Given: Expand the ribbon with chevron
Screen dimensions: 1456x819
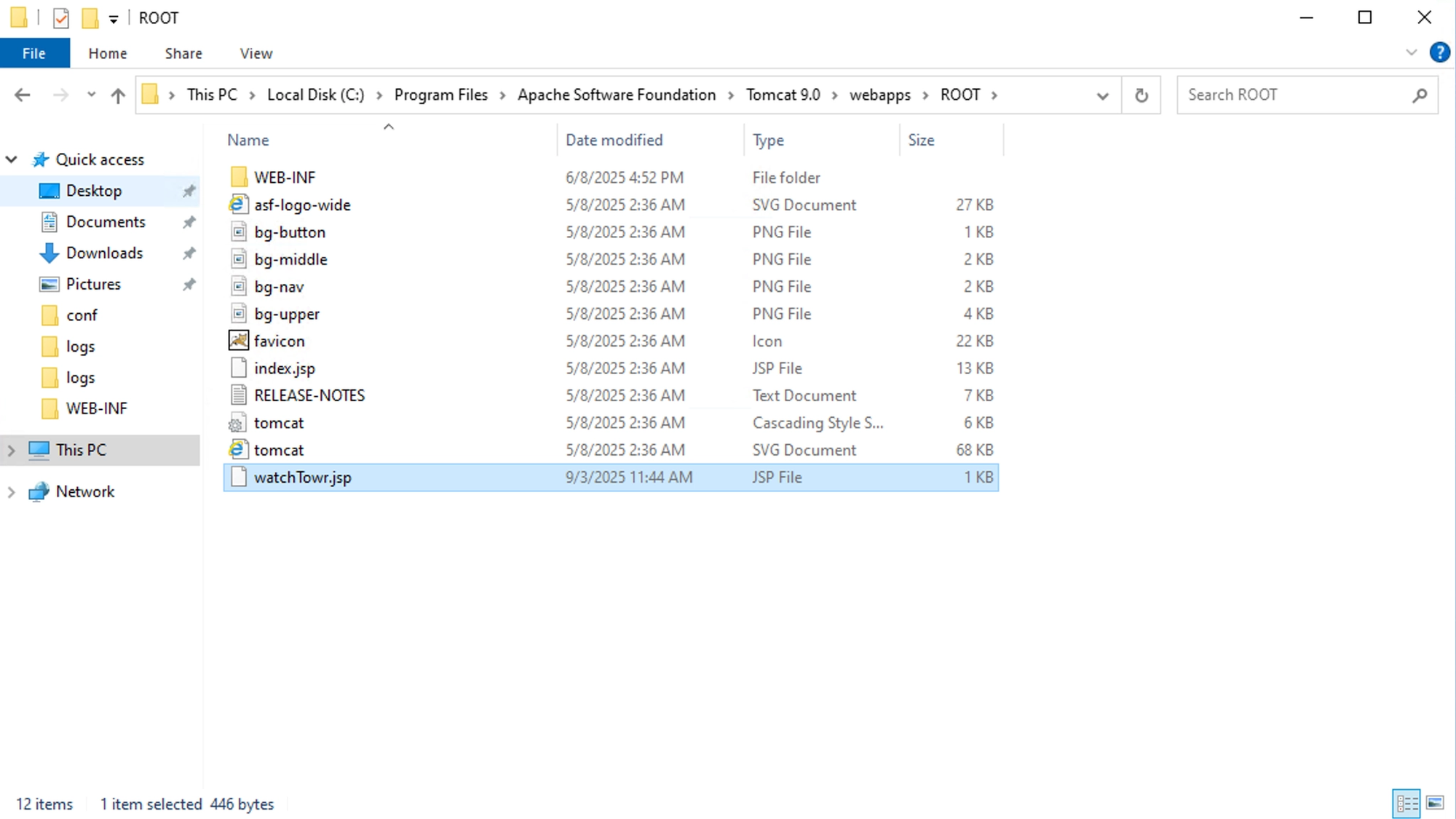Looking at the screenshot, I should (x=1411, y=52).
